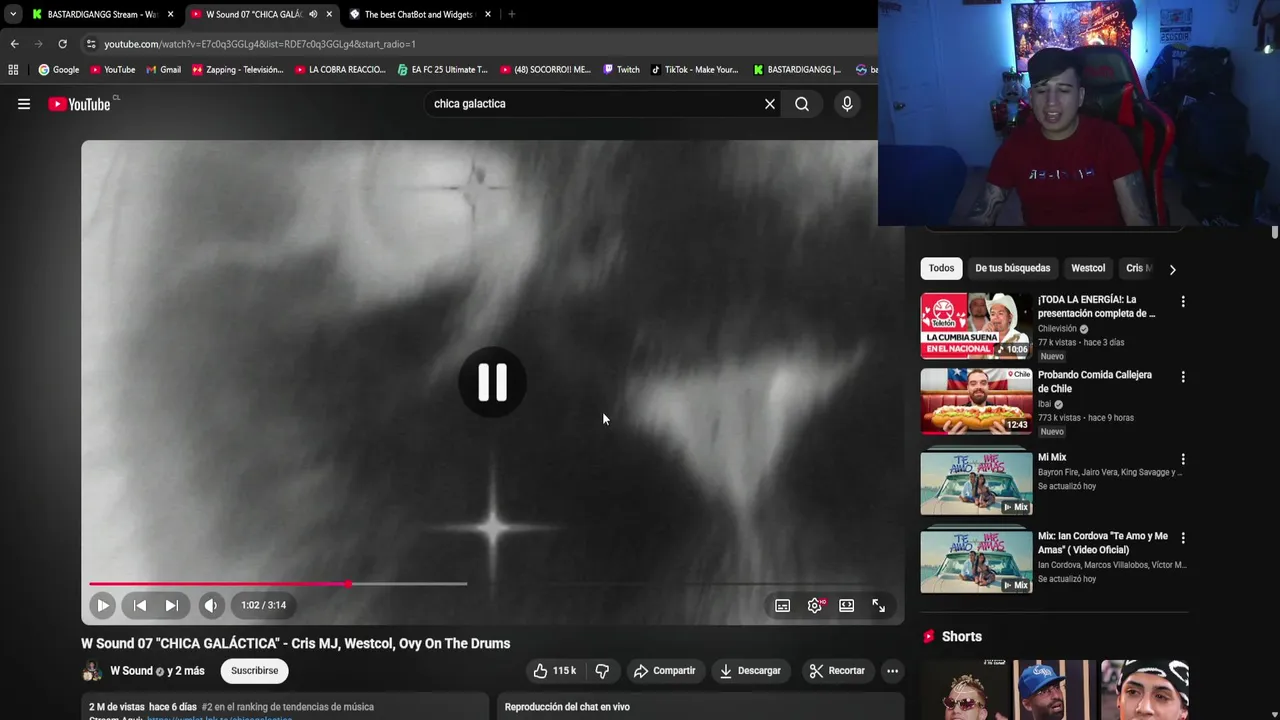Click Reproducción del chat en vivo header

(x=567, y=707)
